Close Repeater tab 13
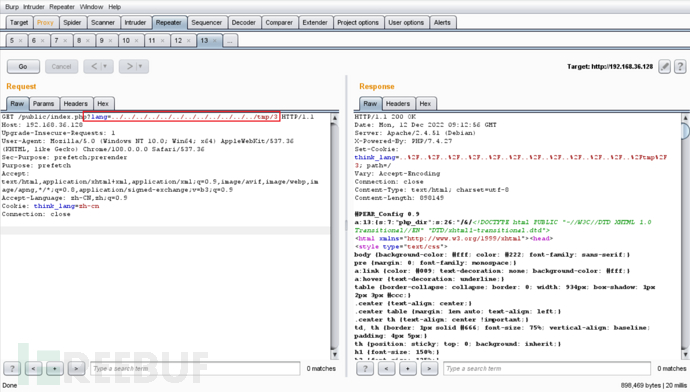Image resolution: width=690 pixels, height=392 pixels. [x=215, y=40]
